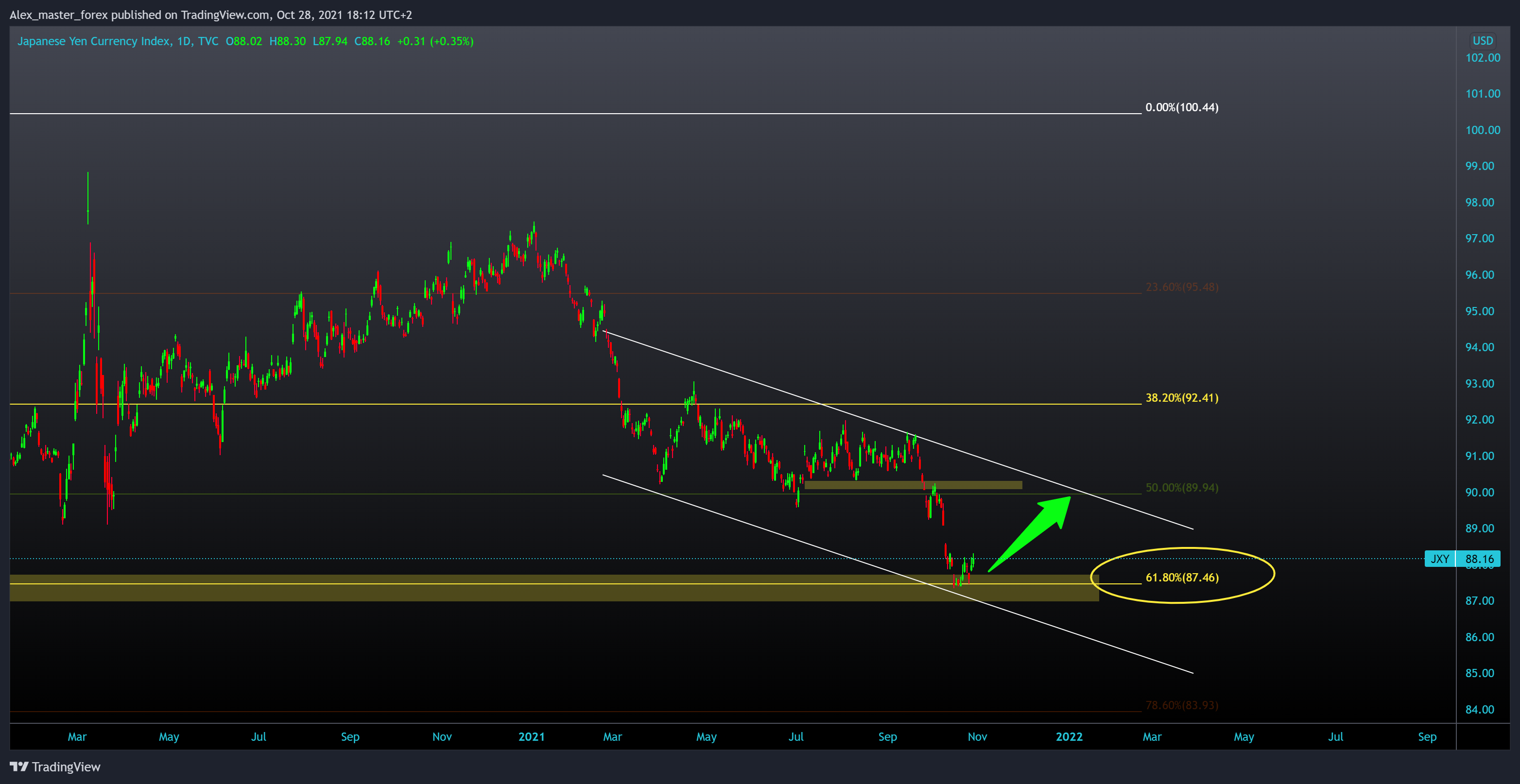This screenshot has width=1520, height=784.
Task: Click the 2022 label on time axis
Action: click(1069, 737)
